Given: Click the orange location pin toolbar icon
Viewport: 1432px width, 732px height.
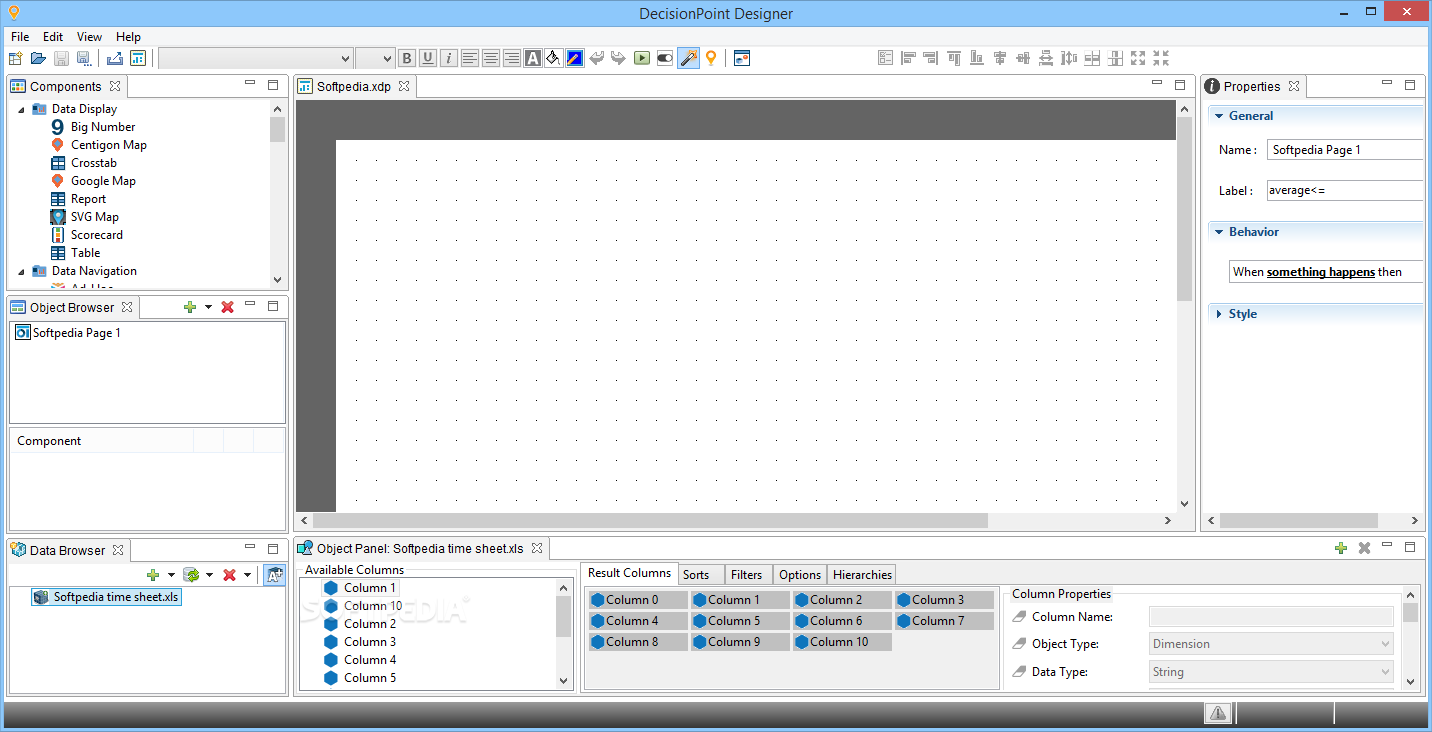Looking at the screenshot, I should coord(711,58).
